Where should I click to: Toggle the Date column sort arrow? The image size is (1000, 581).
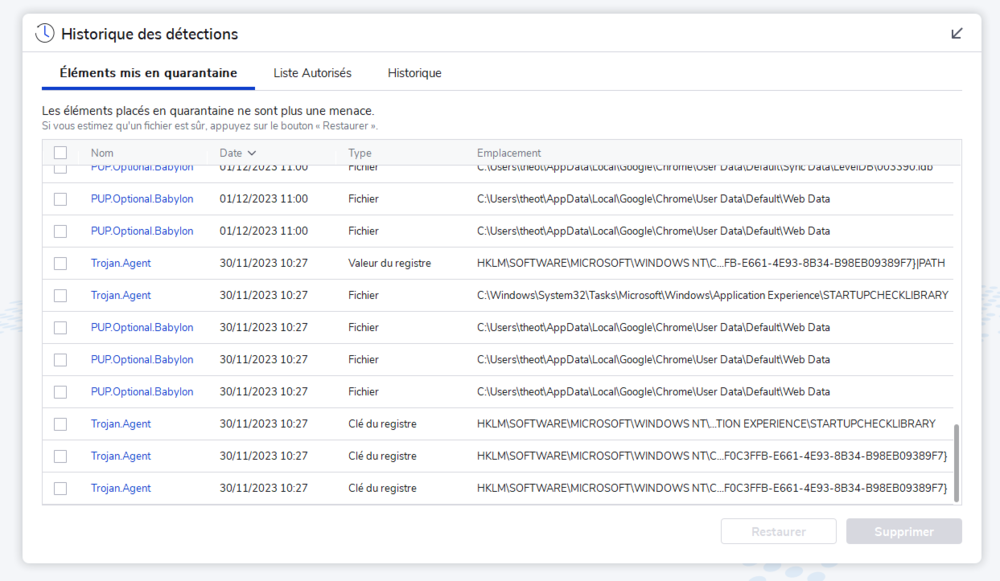(x=252, y=153)
